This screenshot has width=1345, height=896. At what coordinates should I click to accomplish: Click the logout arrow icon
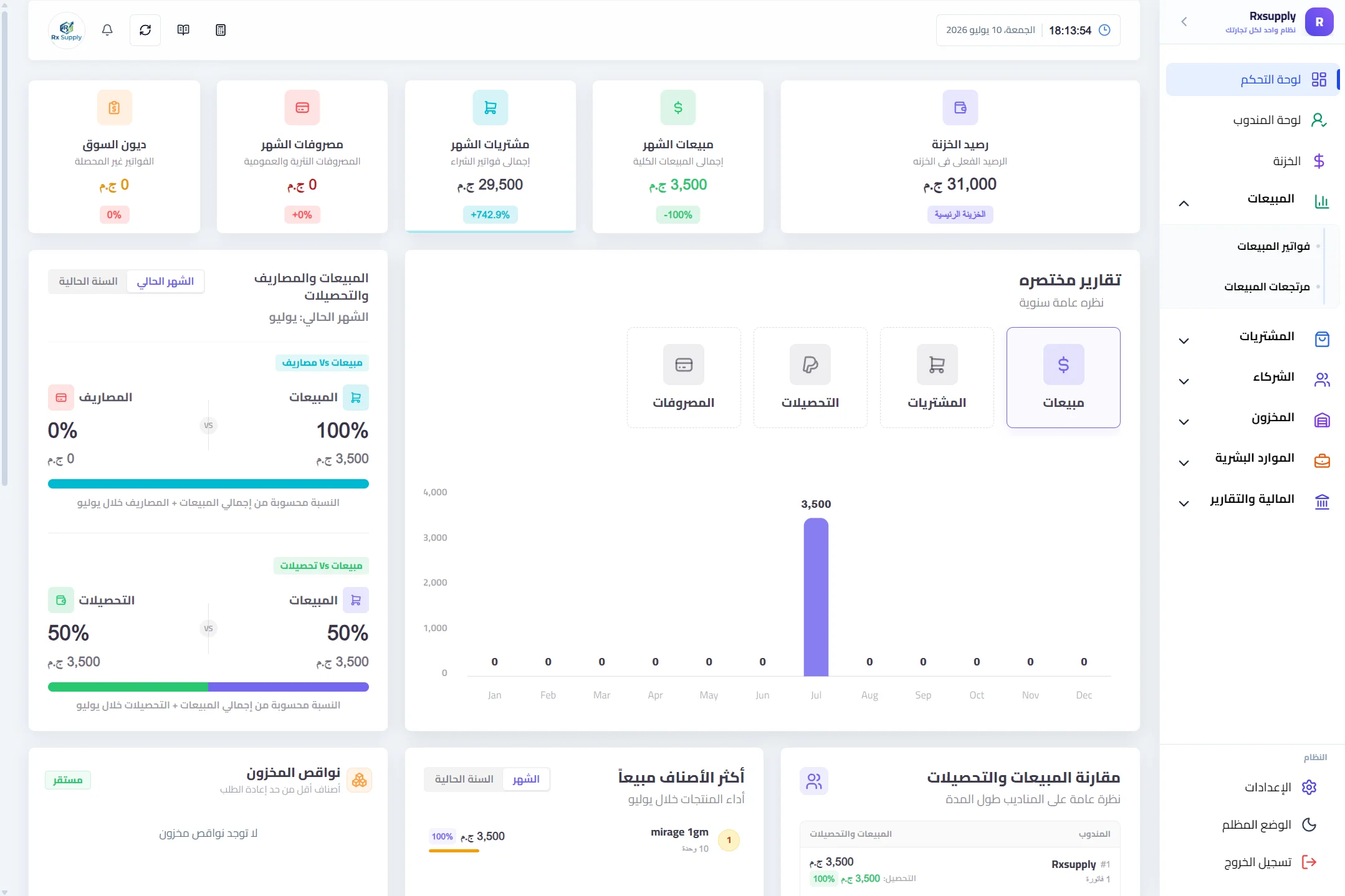(1309, 862)
